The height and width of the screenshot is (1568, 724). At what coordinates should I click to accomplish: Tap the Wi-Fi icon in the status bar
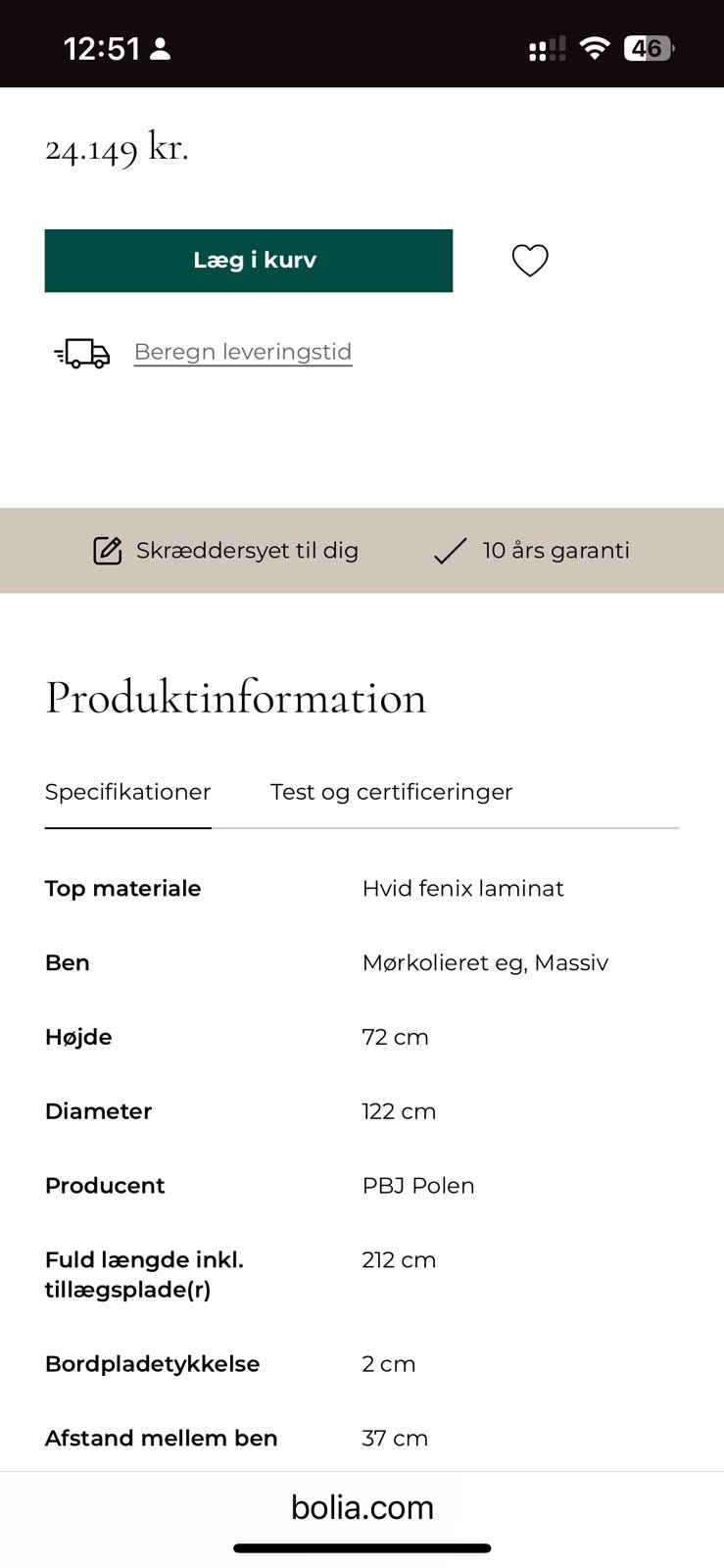tap(595, 47)
